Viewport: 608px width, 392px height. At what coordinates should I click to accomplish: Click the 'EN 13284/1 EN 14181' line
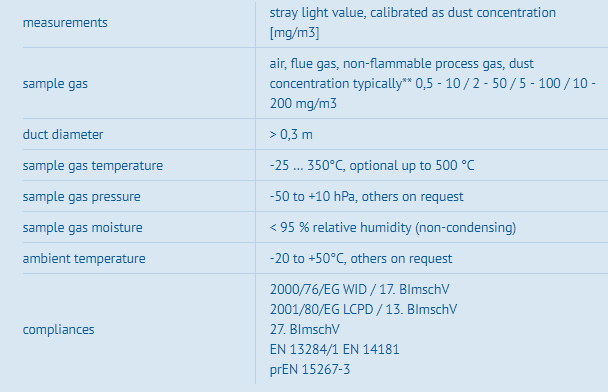(334, 349)
